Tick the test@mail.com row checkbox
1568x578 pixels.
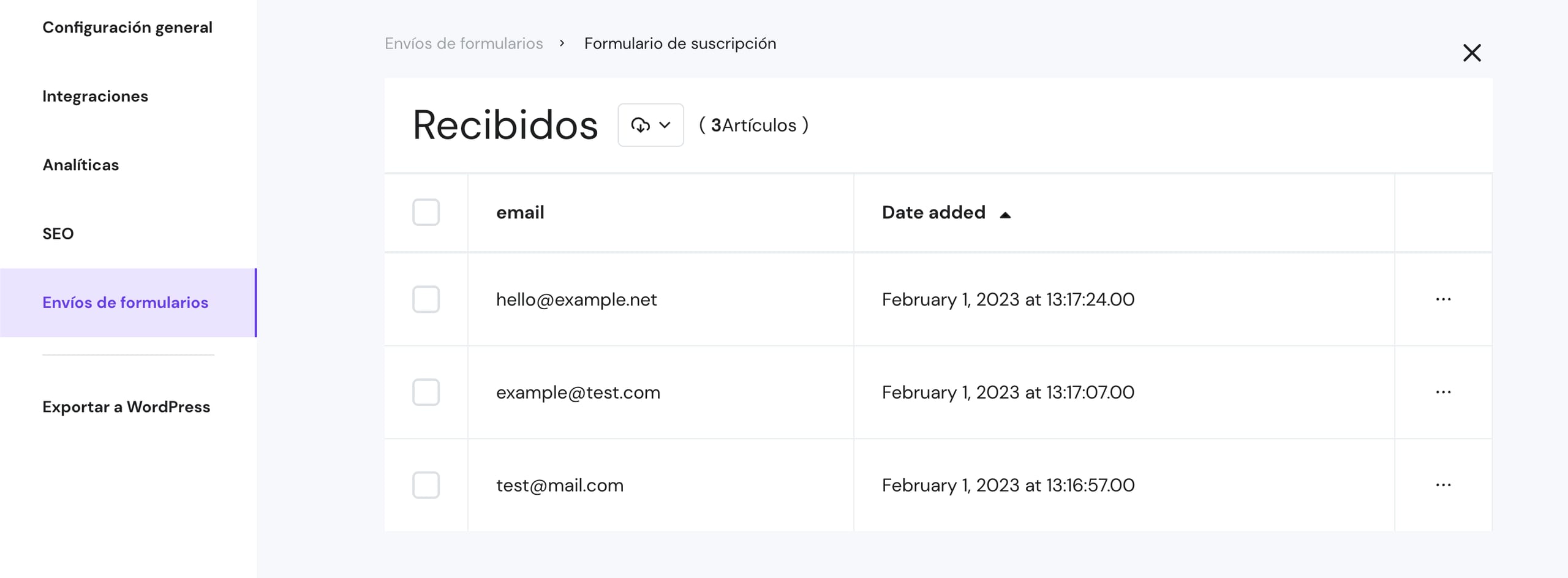tap(426, 485)
